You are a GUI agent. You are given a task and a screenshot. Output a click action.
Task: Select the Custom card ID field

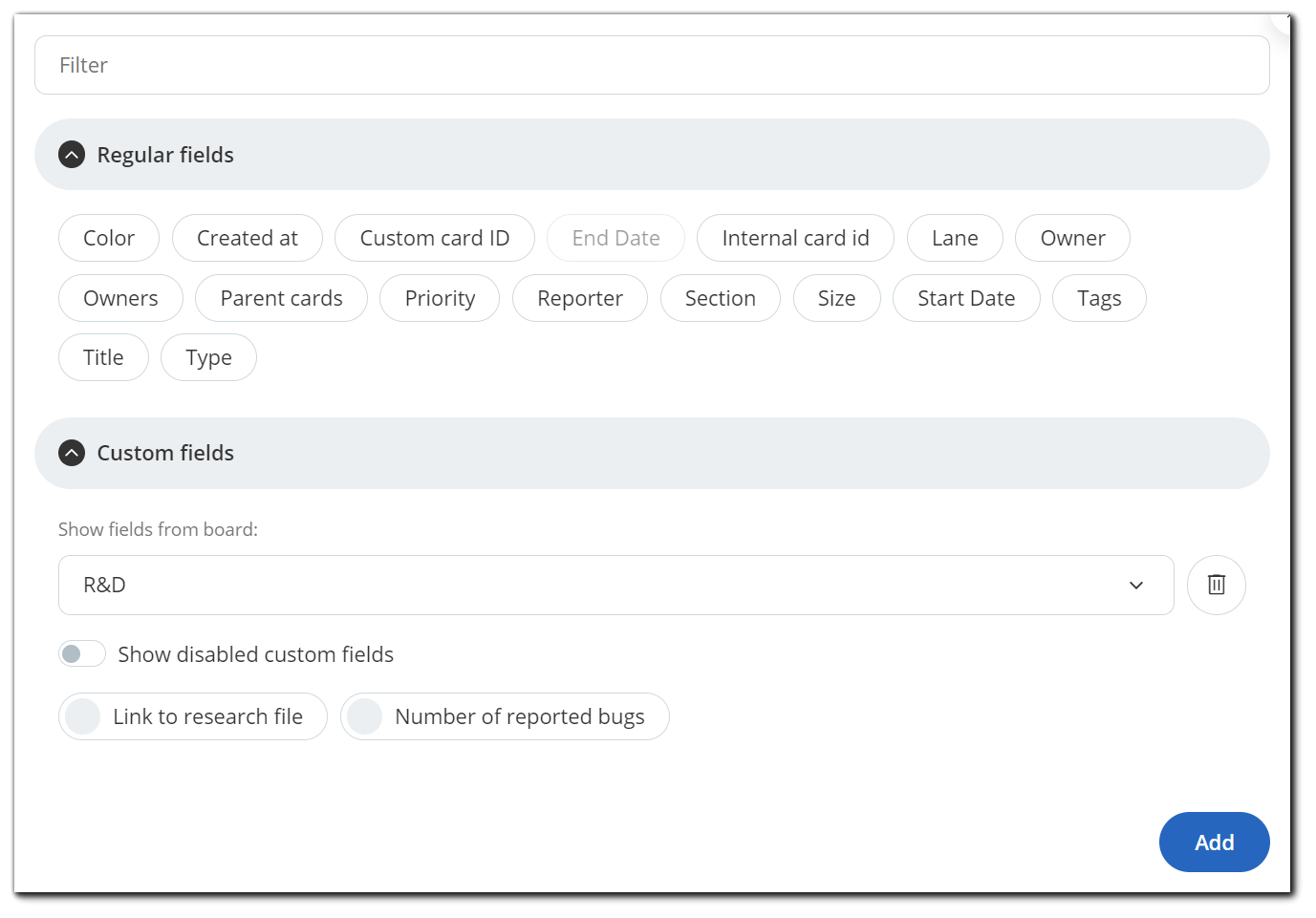coord(435,238)
